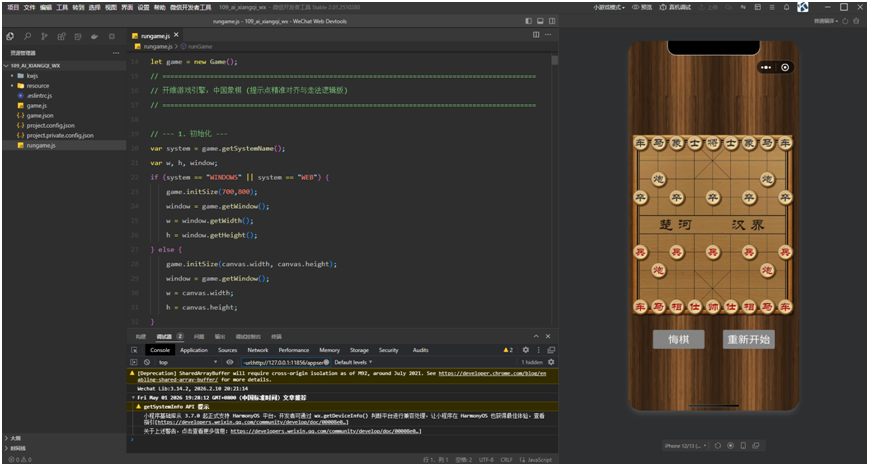Open iPhone 12/13 device selector dropdown
This screenshot has width=869, height=466.
pos(686,446)
